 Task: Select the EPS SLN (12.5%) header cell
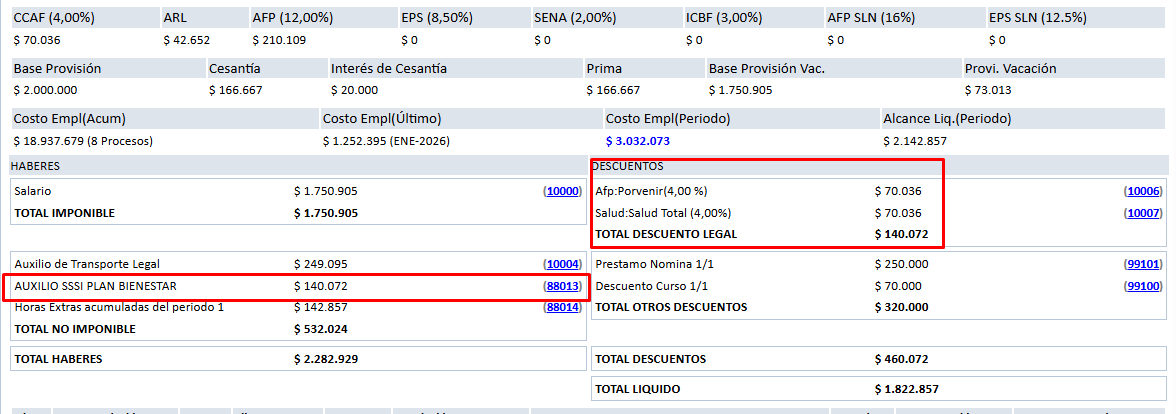coord(1035,18)
